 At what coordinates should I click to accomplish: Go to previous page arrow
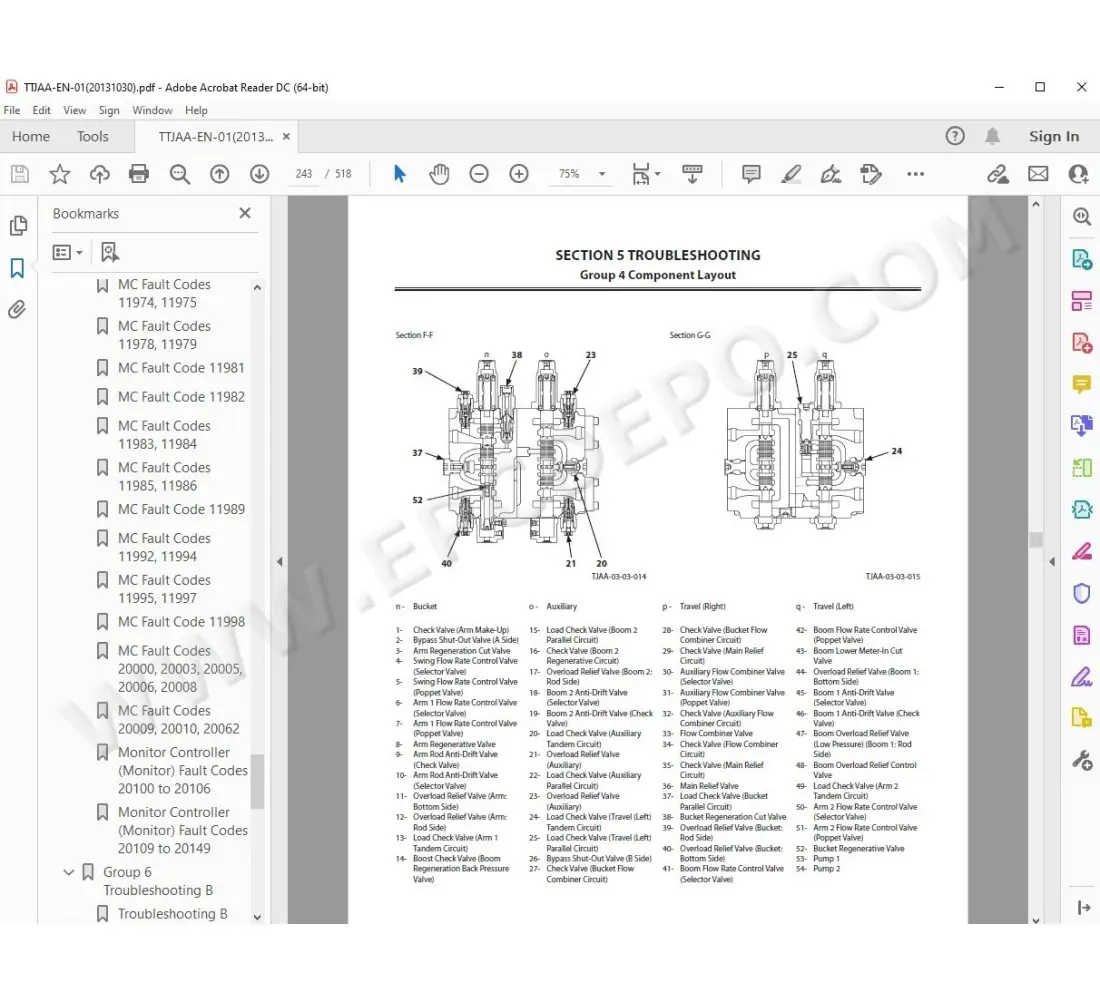point(219,174)
